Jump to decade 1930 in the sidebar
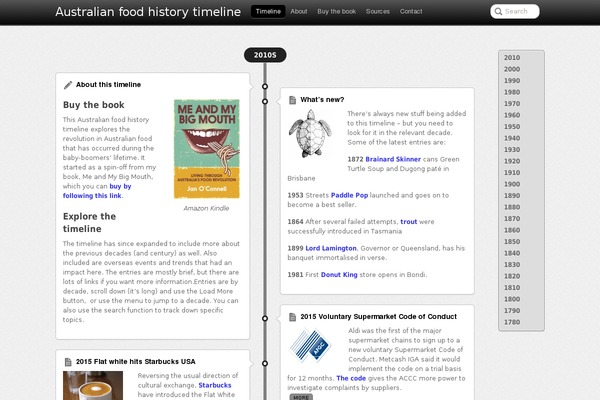The width and height of the screenshot is (600, 400). click(x=512, y=150)
